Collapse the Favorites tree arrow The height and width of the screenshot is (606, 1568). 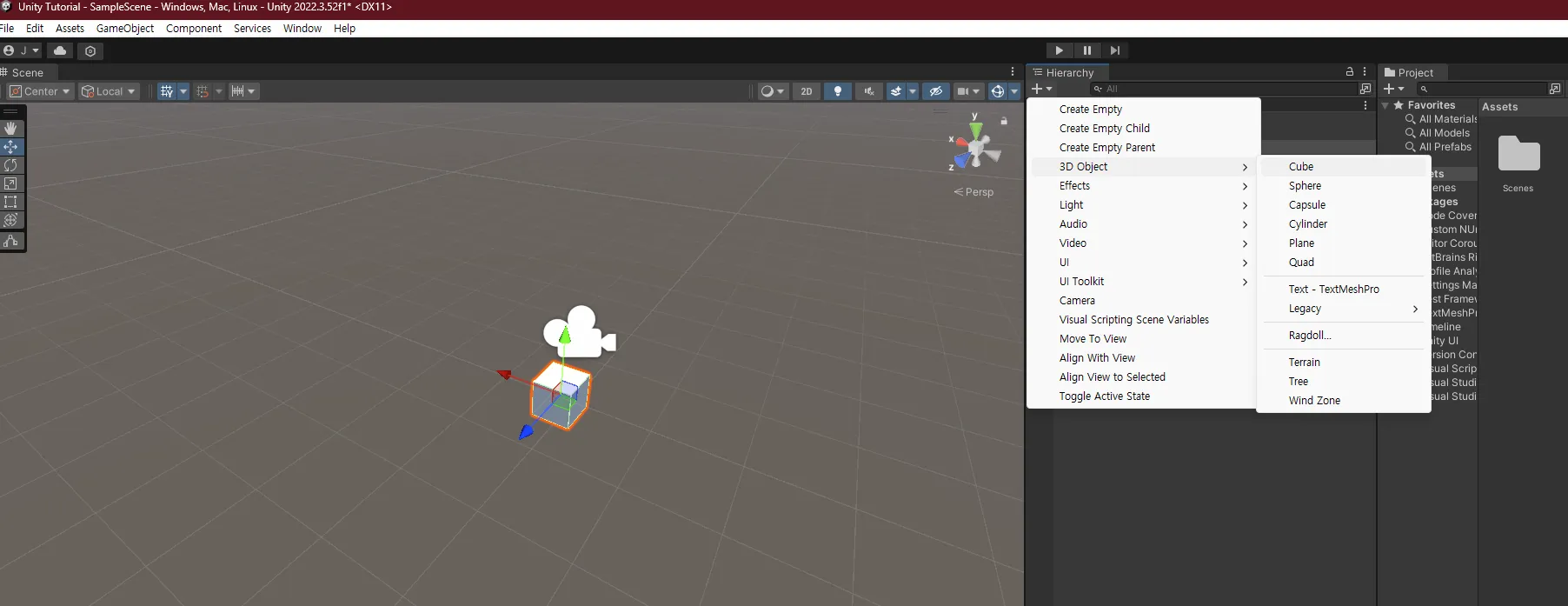[x=1385, y=105]
